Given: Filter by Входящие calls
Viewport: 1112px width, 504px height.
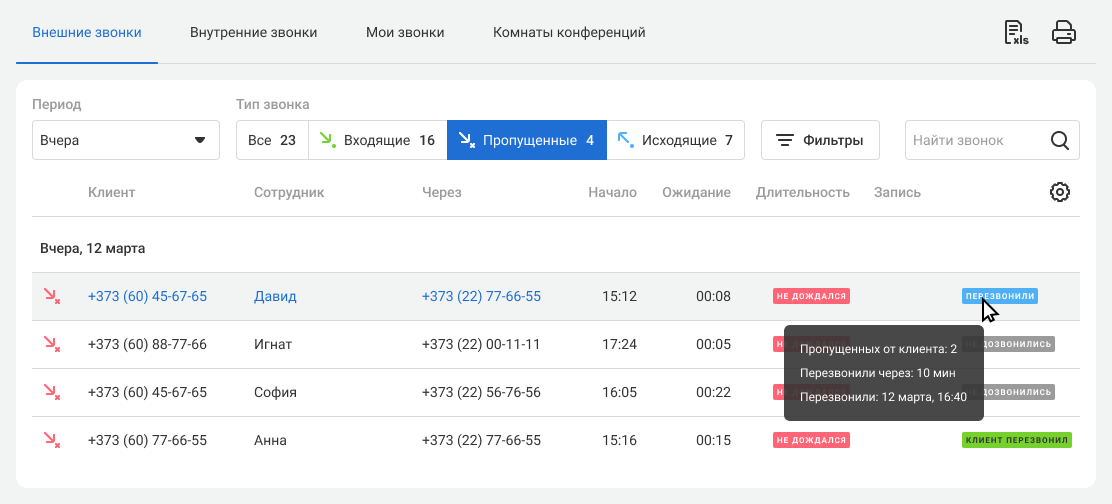Looking at the screenshot, I should (377, 141).
